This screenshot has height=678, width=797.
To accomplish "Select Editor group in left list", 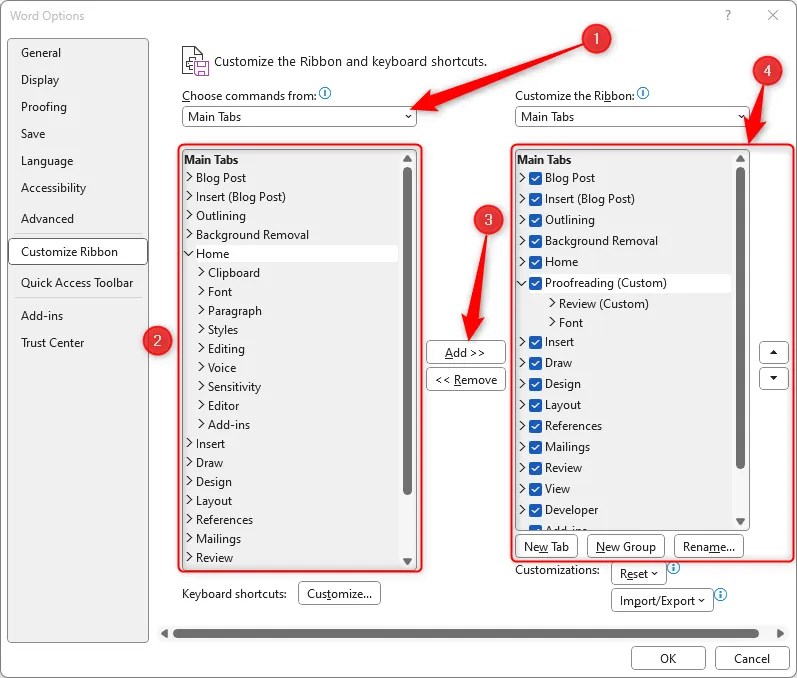I will click(x=223, y=406).
